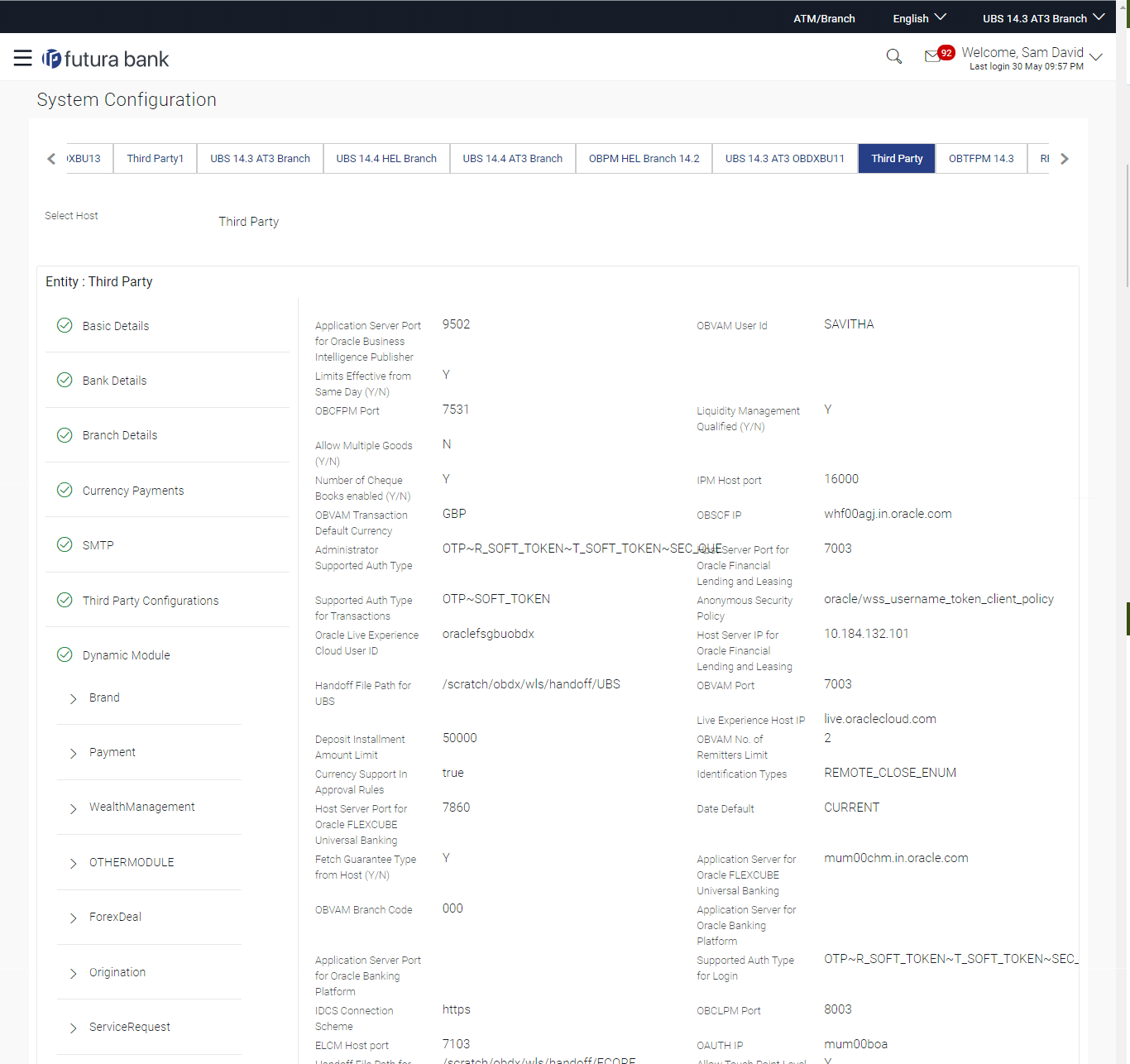Click the value oraclefsgbuobdx
The image size is (1130, 1064).
(x=488, y=634)
